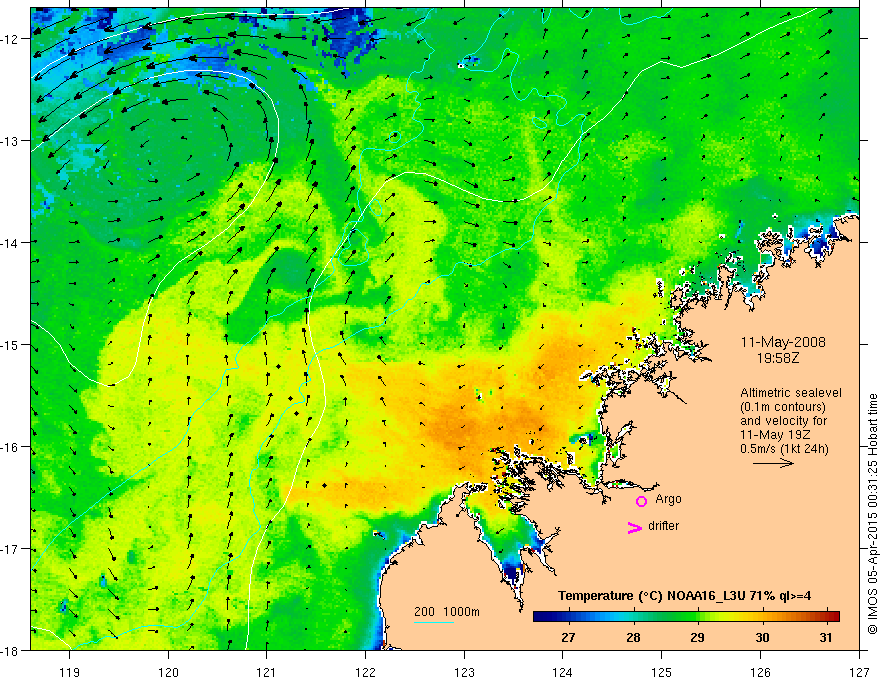Click longitude axis label 120
This screenshot has height=680, width=880.
(168, 672)
